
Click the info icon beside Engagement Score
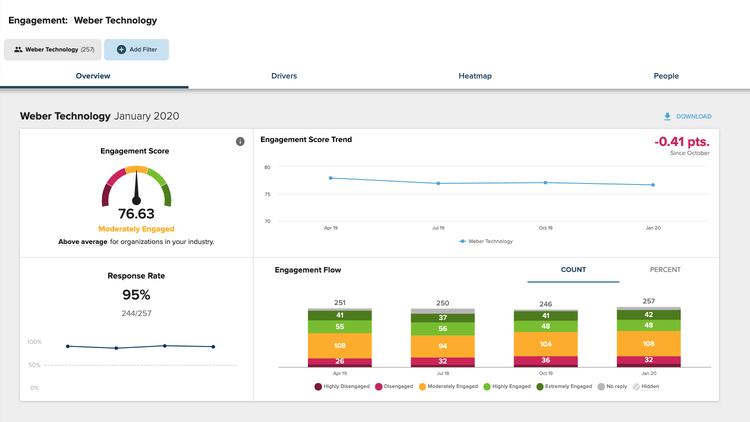pos(240,142)
